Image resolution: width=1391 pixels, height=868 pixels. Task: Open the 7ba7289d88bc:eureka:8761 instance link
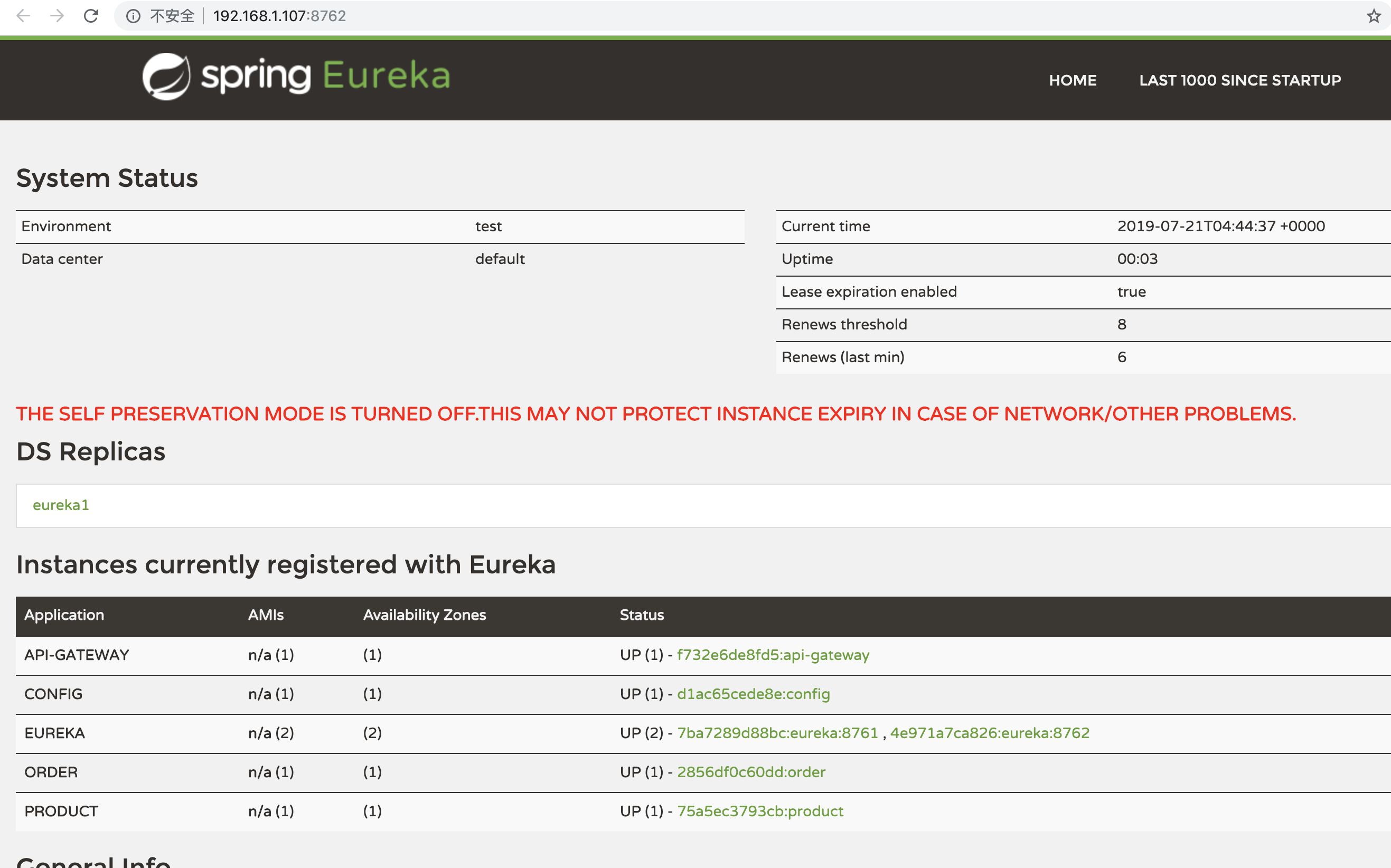click(x=777, y=733)
